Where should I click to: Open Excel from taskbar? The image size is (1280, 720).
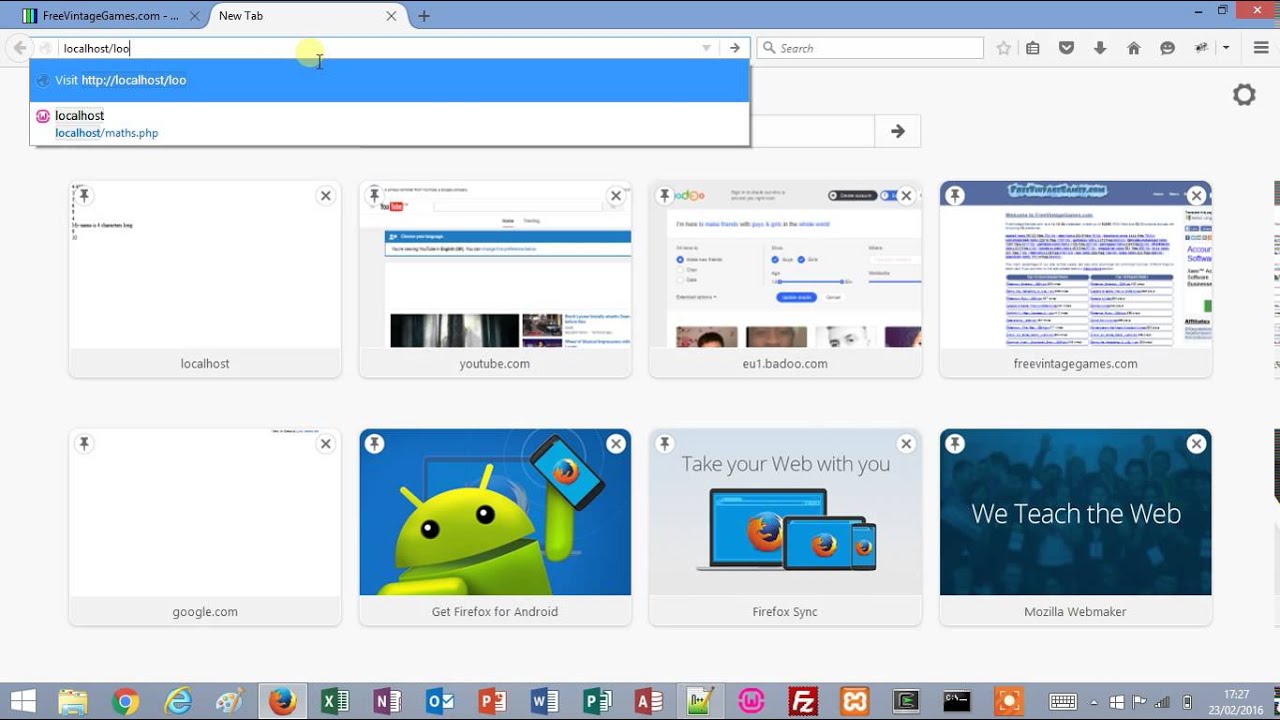[334, 702]
